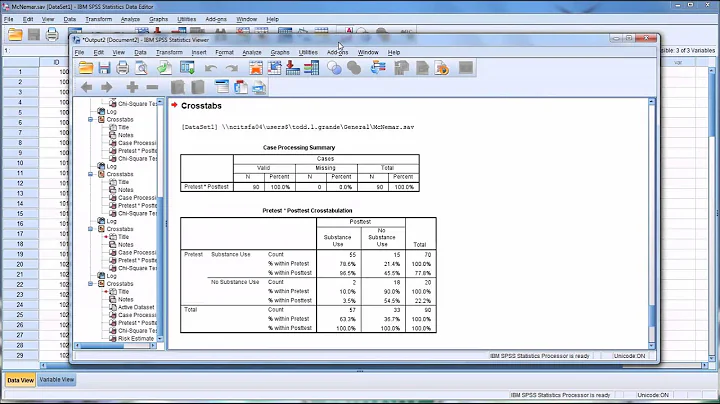Click the Designate Window icon
This screenshot has width=720, height=404.
pos(378,68)
